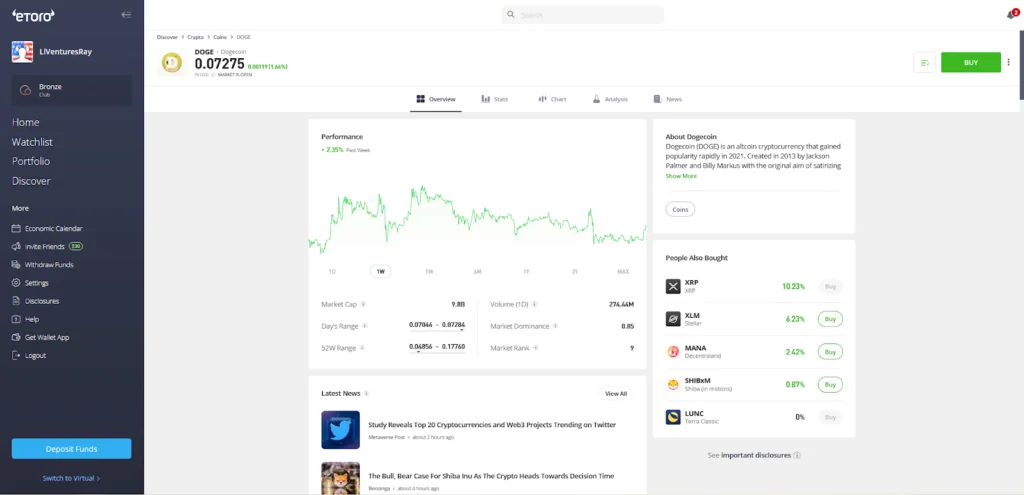Select the 1D chart timeframe
This screenshot has height=495, width=1024.
332,271
